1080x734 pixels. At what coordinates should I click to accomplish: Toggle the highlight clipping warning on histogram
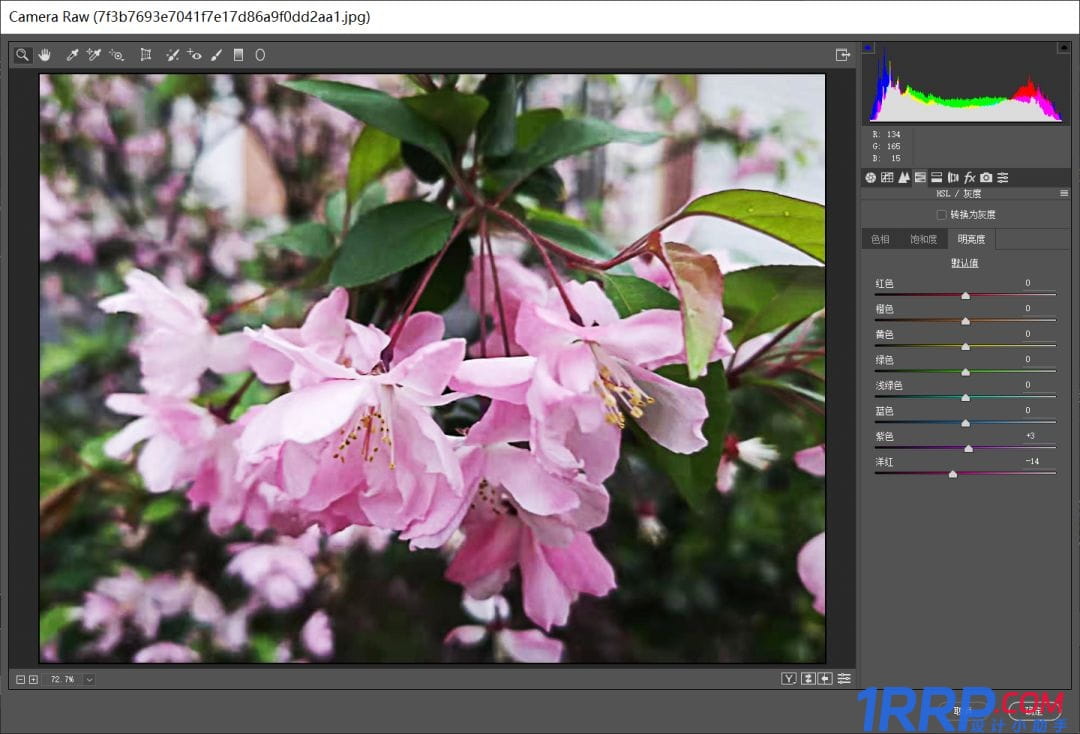click(1063, 48)
